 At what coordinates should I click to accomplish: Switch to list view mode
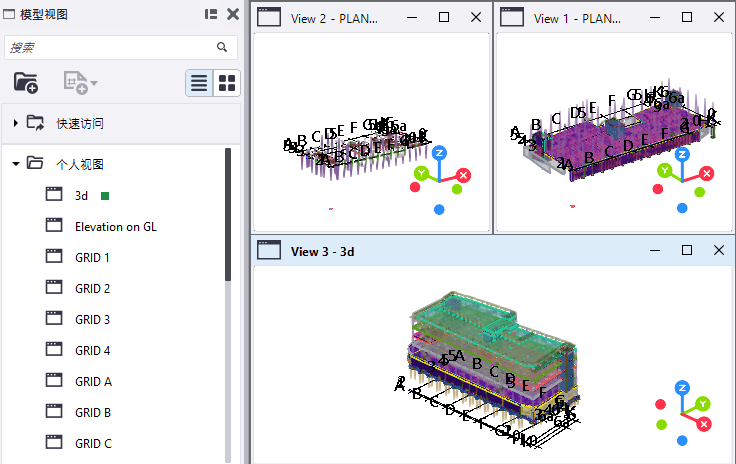[199, 83]
